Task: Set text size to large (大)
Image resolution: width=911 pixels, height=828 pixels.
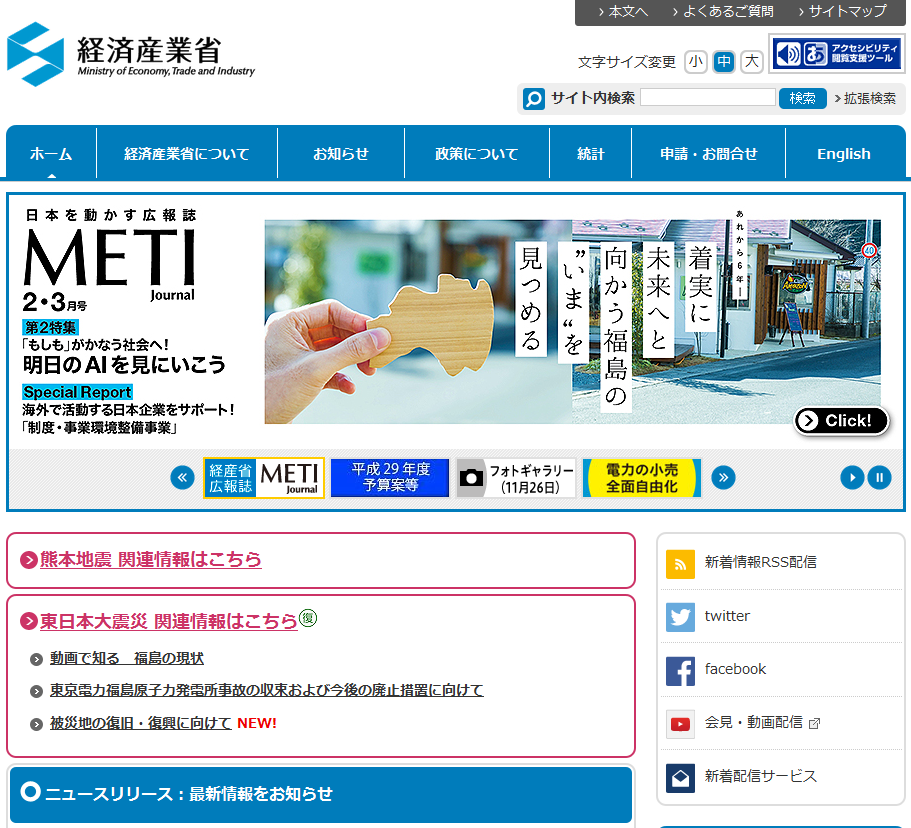Action: click(751, 62)
